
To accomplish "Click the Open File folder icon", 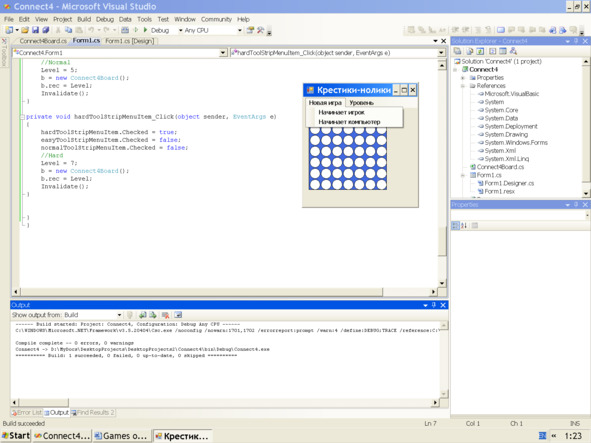I will point(25,30).
